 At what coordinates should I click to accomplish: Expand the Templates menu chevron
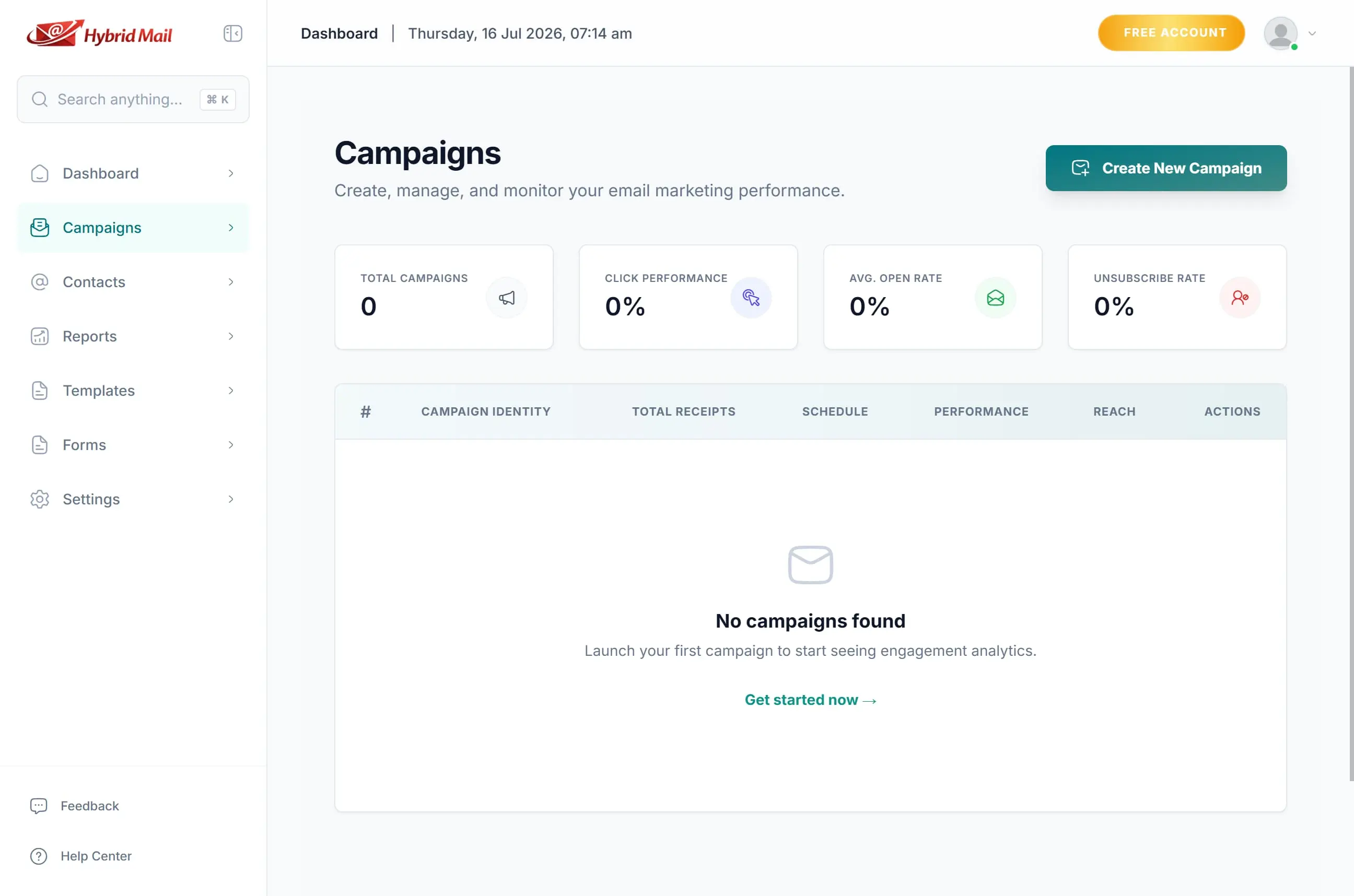[x=231, y=390]
